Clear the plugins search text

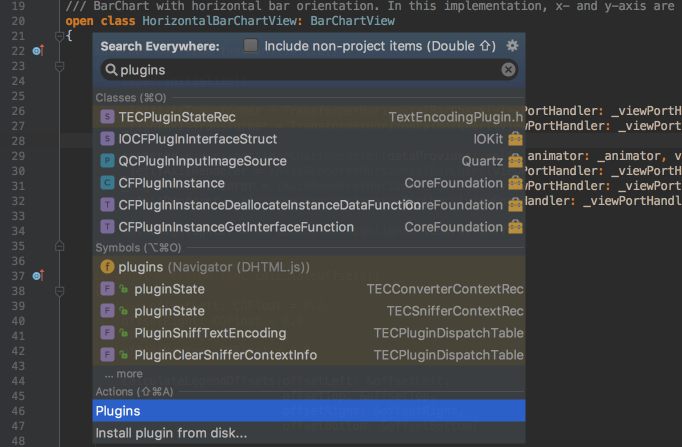click(x=508, y=70)
